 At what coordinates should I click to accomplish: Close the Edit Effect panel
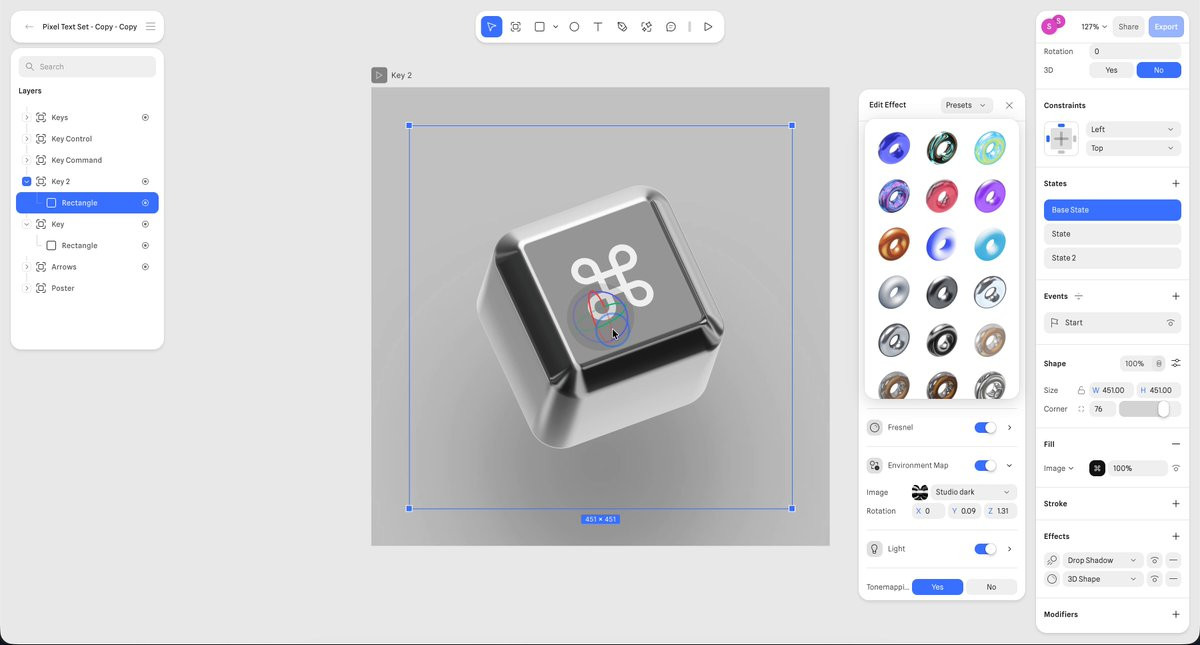pyautogui.click(x=1009, y=105)
